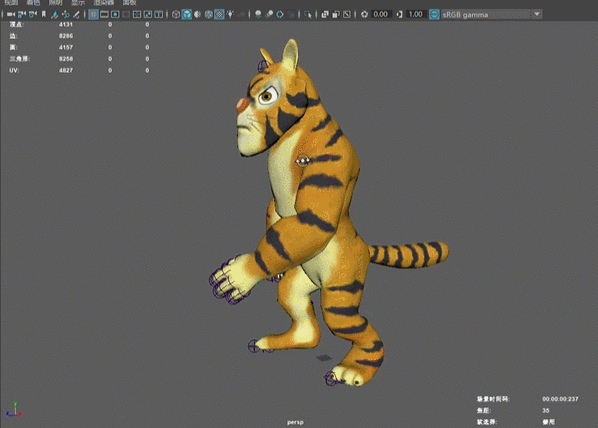Click the Use All Lights bulb icon
This screenshot has width=598, height=428.
(230, 14)
